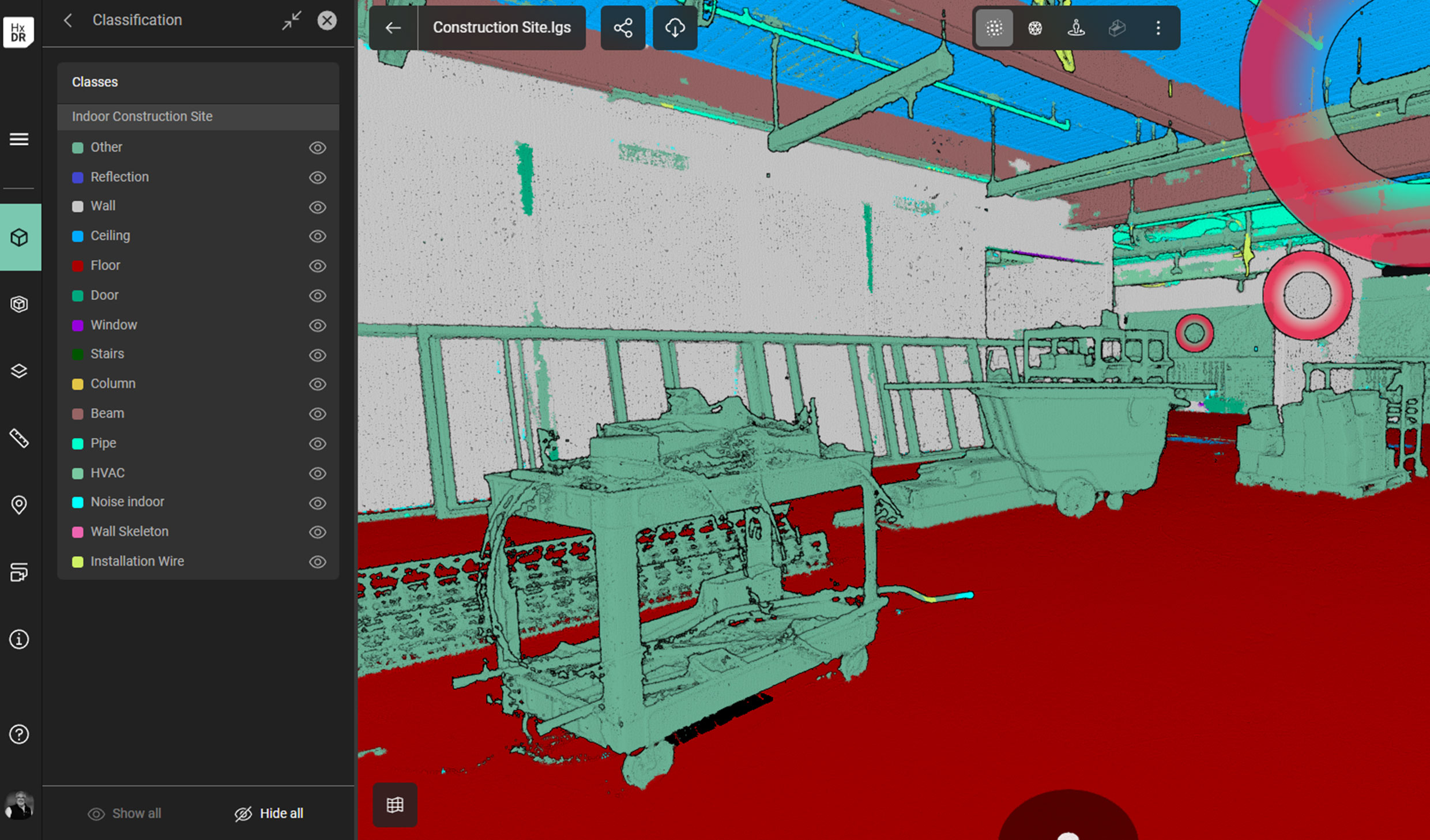
Task: Click the Construction Site.lgs title
Action: [x=502, y=28]
